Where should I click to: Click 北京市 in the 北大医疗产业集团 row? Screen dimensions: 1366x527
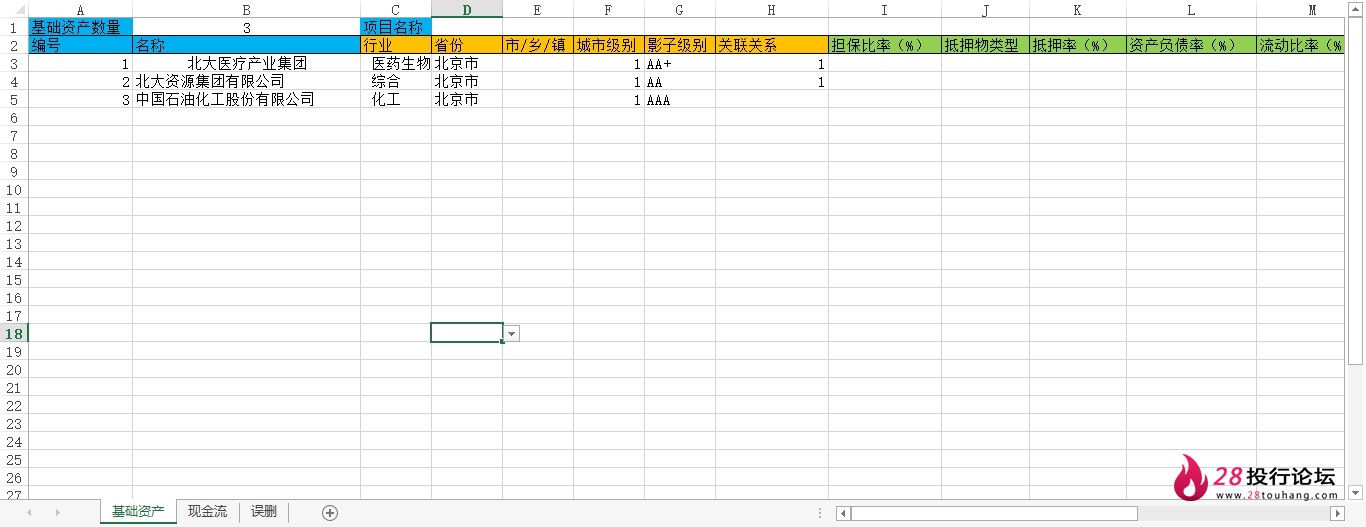[x=467, y=63]
